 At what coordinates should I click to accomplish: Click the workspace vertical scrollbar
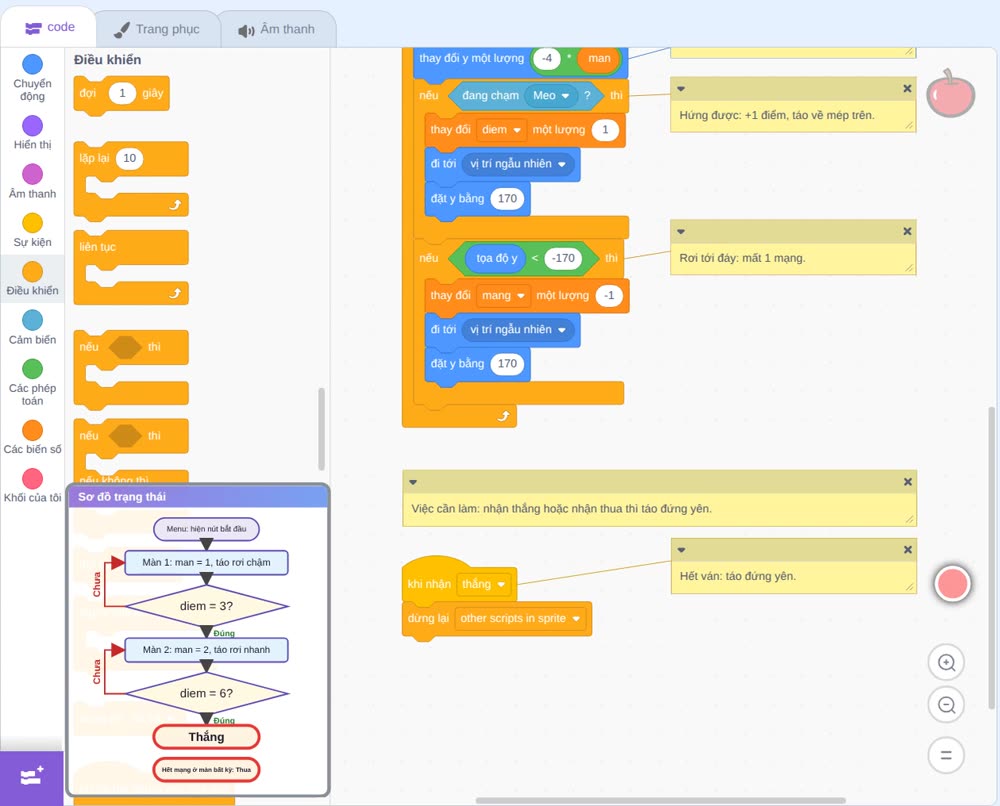[992, 557]
